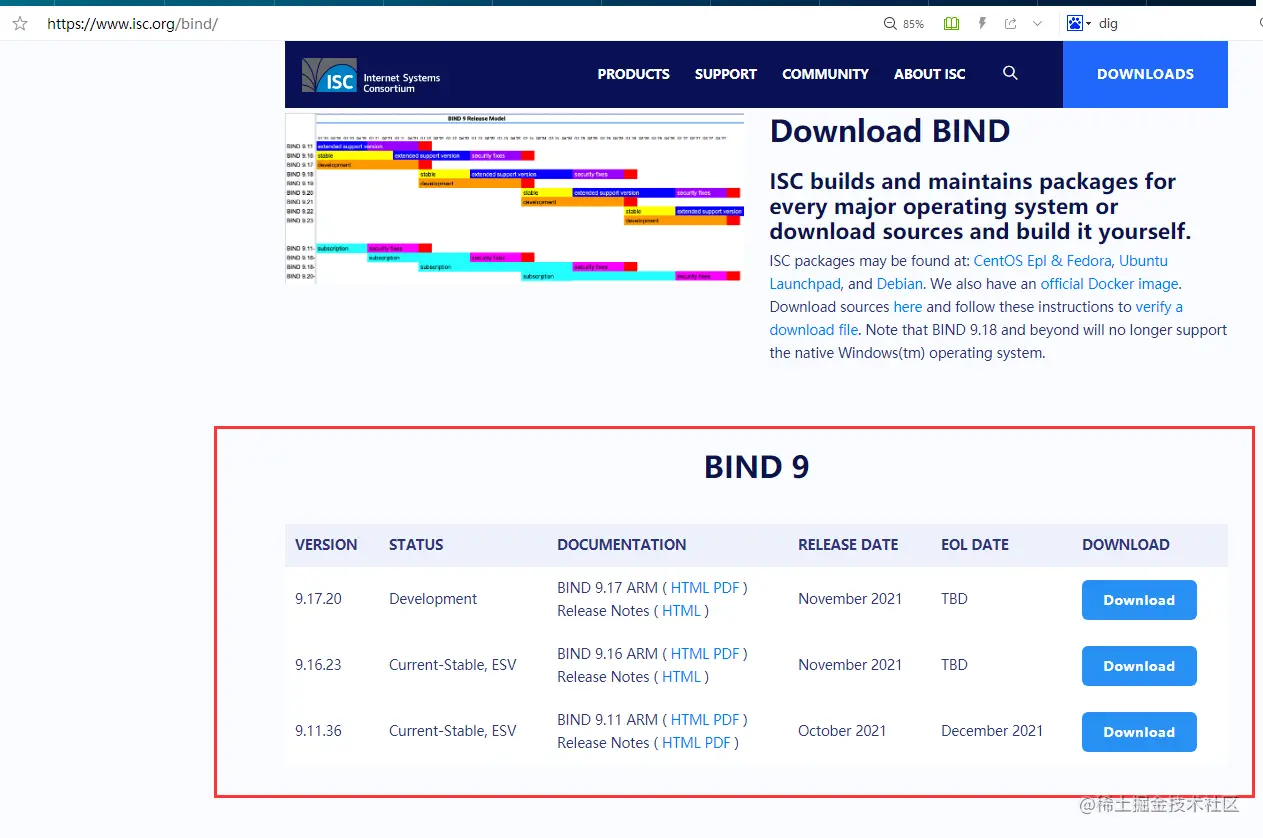Screen dimensions: 1263x838
Task: Click the bookmark star icon in address bar
Action: [20, 23]
